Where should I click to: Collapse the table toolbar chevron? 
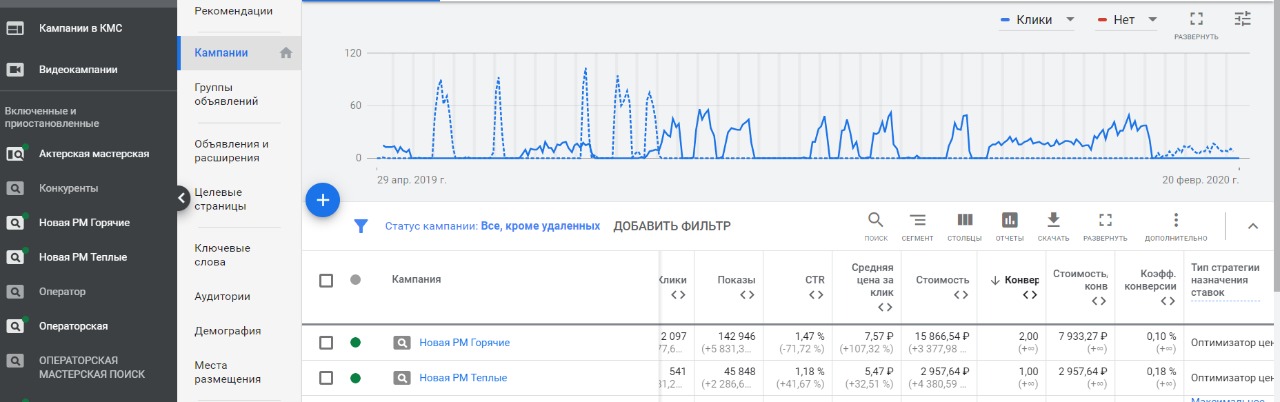click(x=1253, y=226)
